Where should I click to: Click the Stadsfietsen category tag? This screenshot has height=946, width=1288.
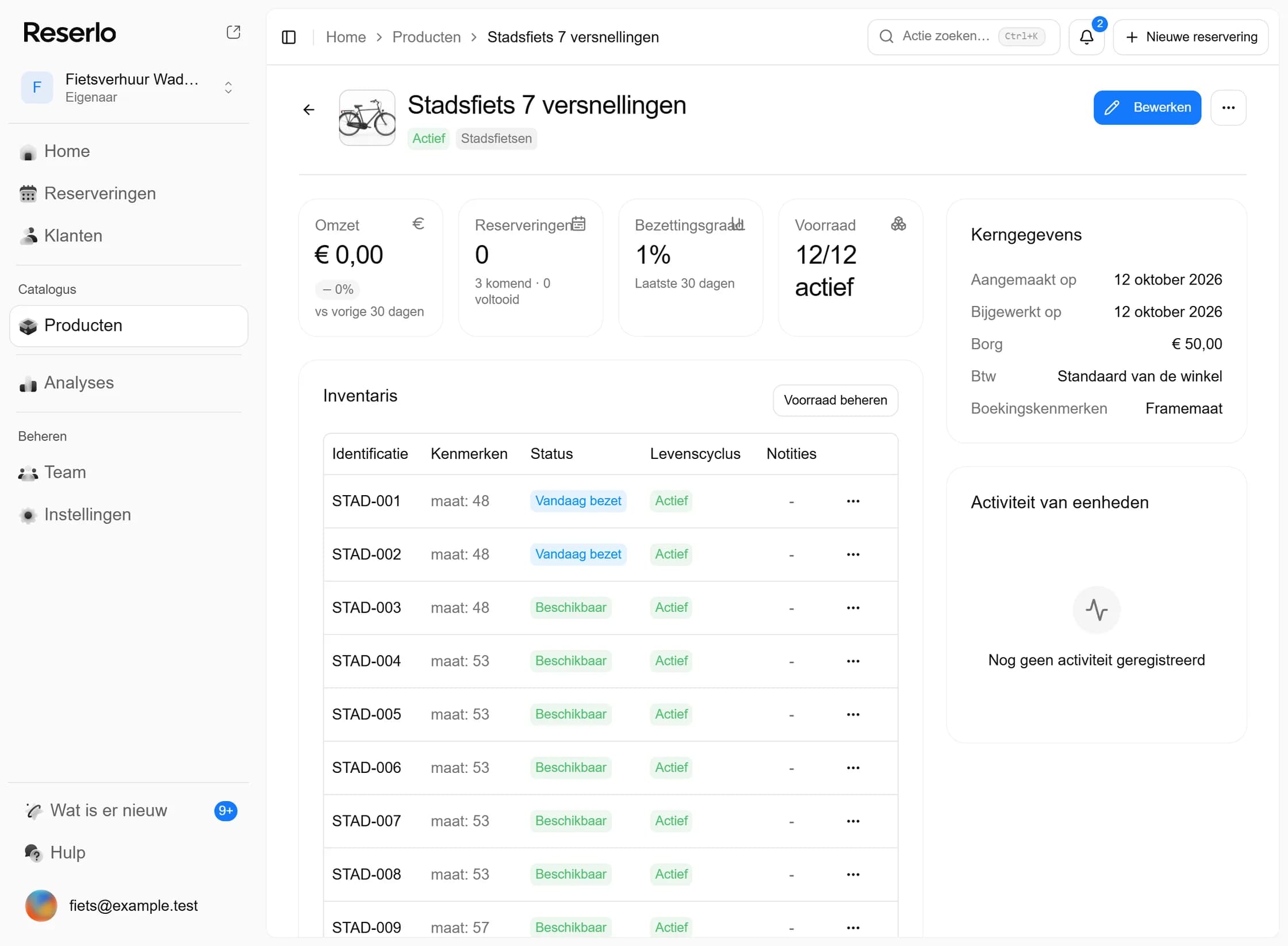pyautogui.click(x=496, y=139)
